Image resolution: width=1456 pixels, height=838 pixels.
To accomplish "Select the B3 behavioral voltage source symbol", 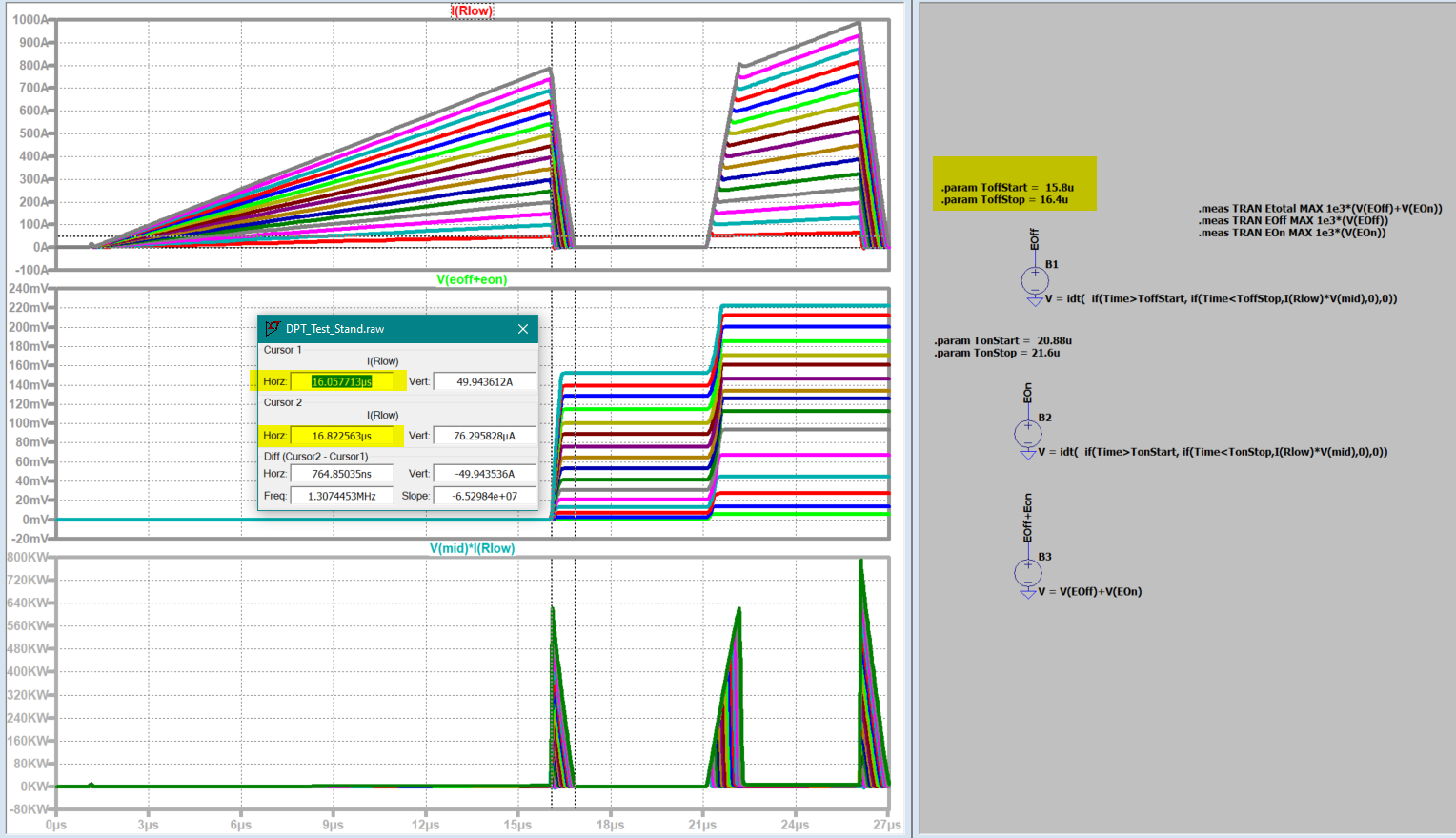I will [x=1028, y=573].
